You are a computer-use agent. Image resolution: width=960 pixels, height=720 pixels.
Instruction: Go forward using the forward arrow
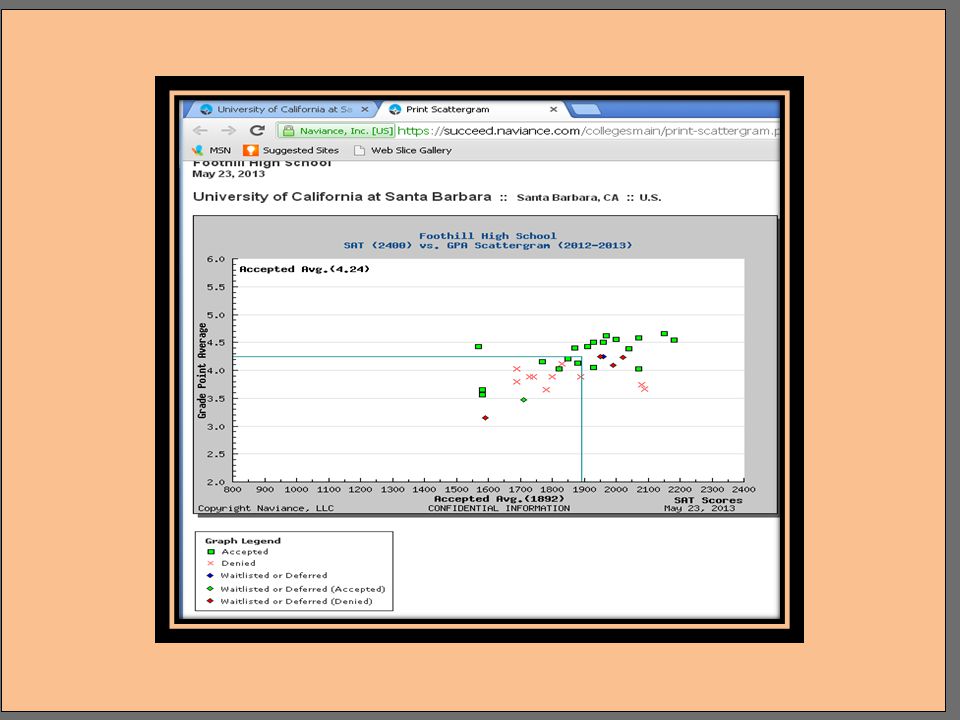[x=228, y=130]
